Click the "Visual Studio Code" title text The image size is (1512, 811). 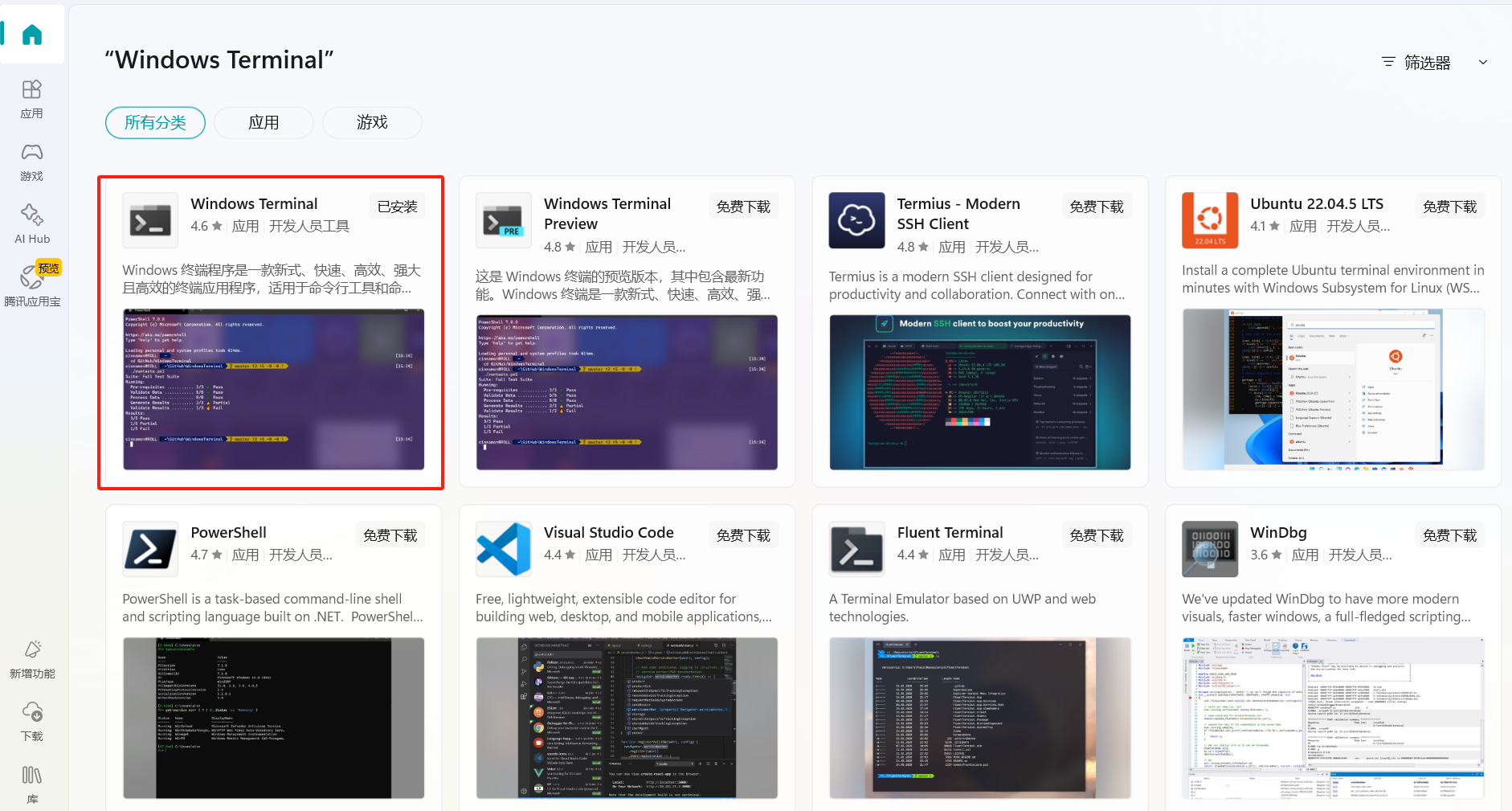pos(609,532)
